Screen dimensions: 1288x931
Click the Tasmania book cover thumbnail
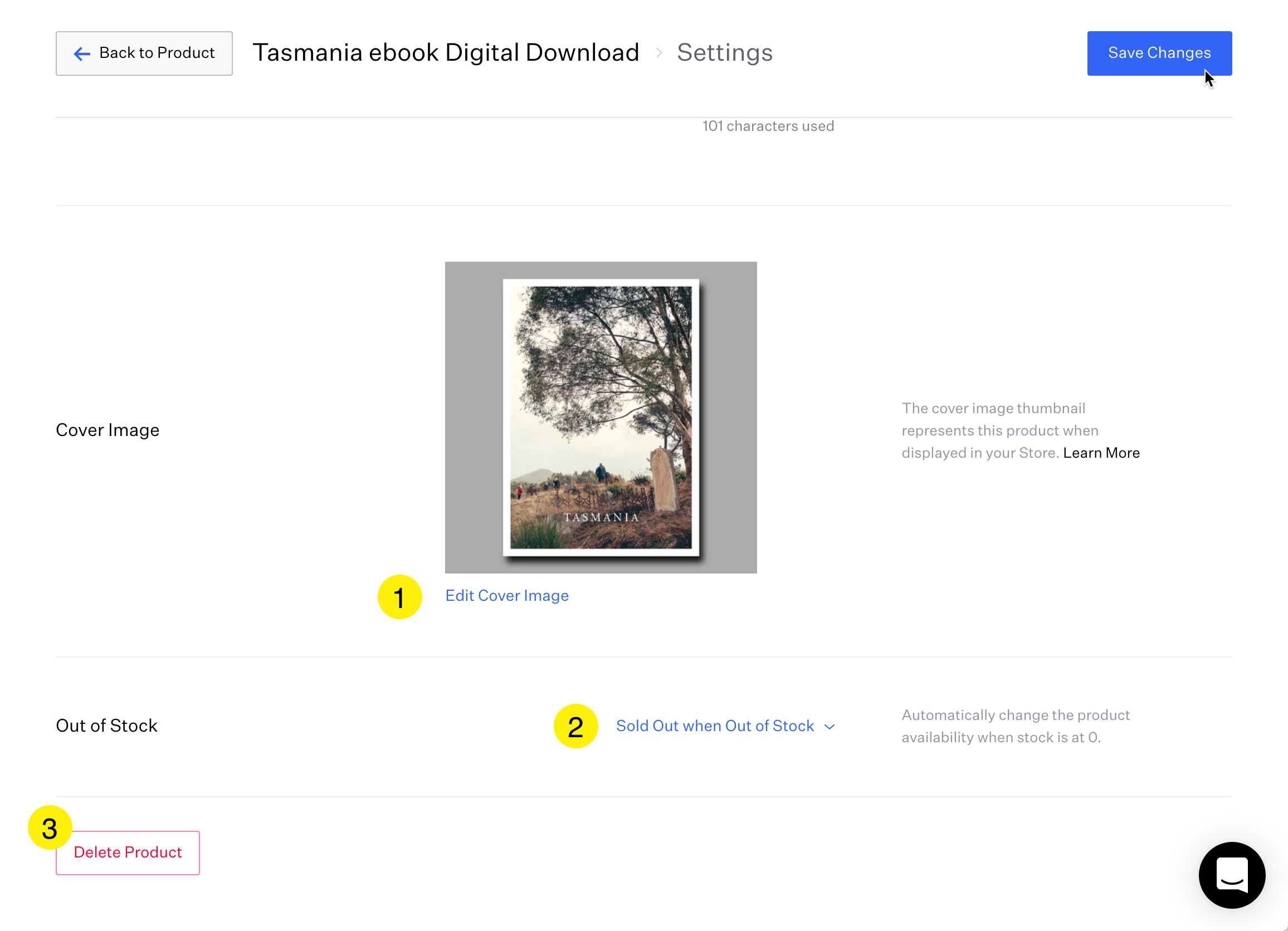(x=601, y=417)
